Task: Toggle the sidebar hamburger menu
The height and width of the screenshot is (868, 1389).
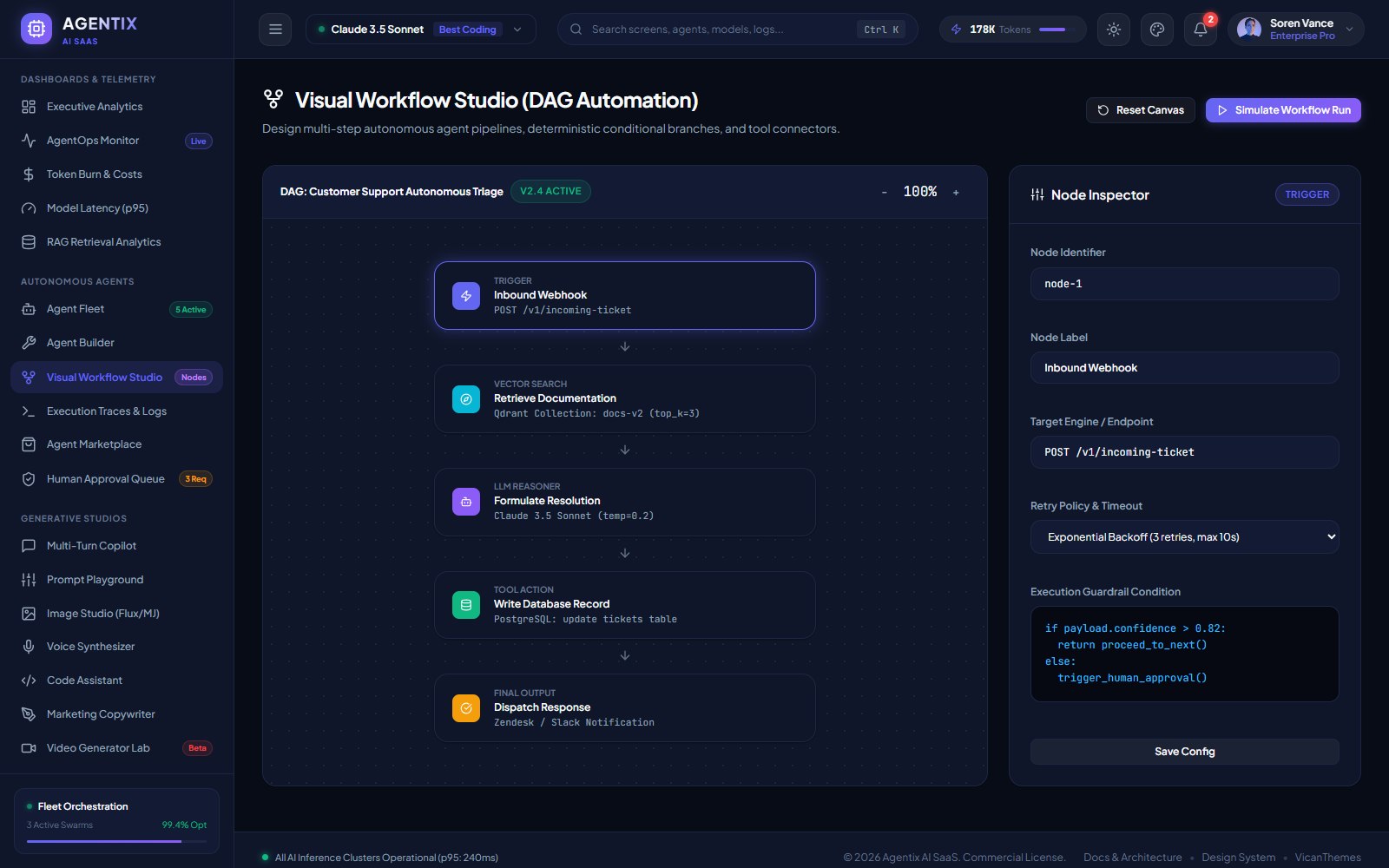Action: (275, 30)
